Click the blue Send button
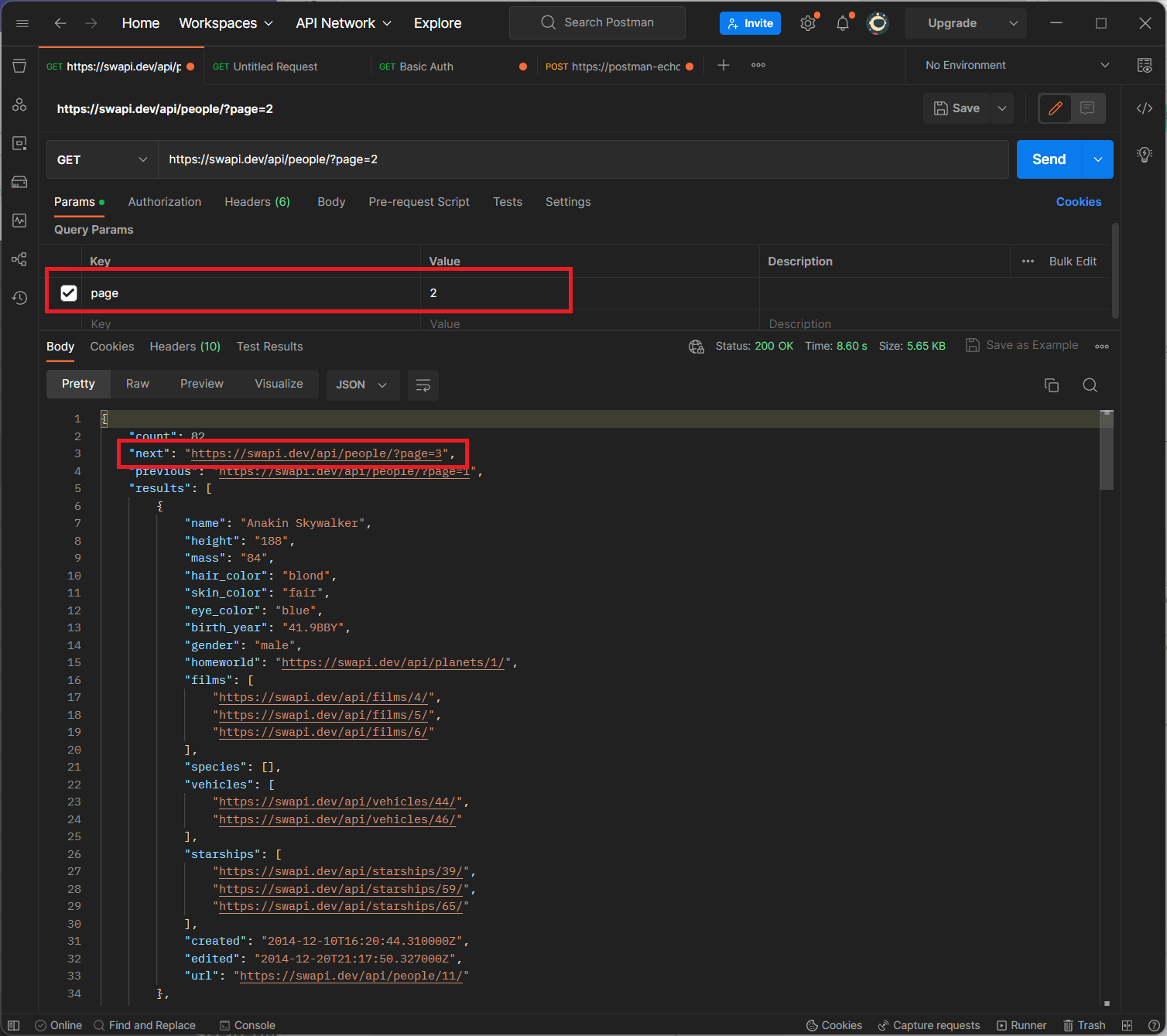The width and height of the screenshot is (1167, 1036). (x=1049, y=159)
